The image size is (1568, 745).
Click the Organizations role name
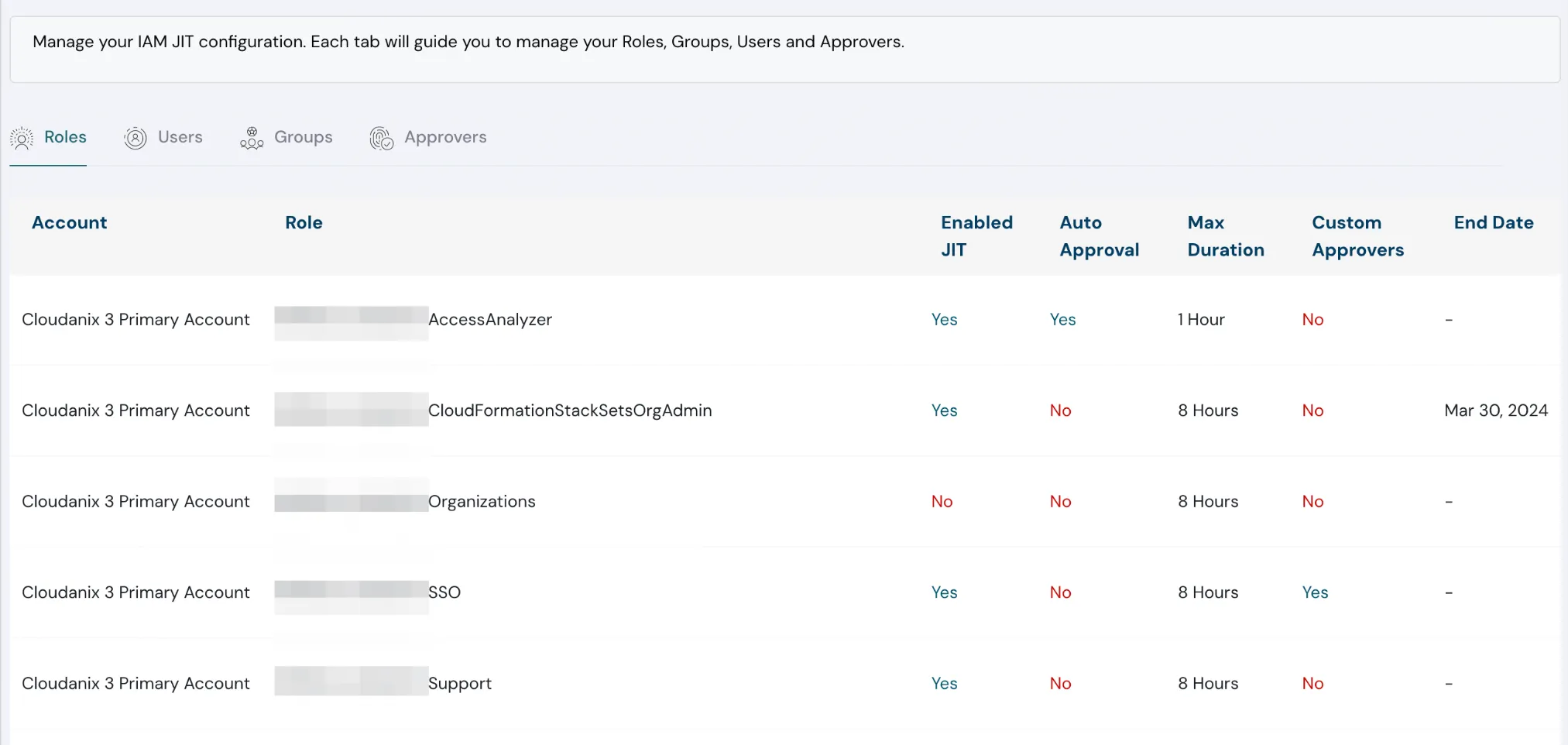click(x=482, y=502)
